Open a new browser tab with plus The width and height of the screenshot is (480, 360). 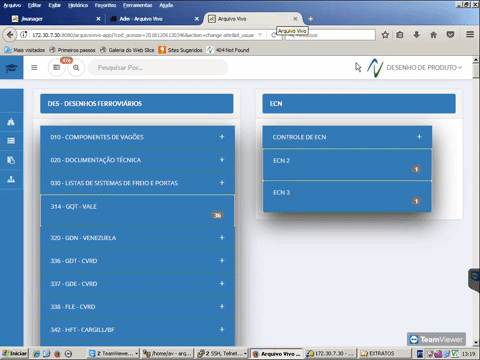[x=311, y=19]
